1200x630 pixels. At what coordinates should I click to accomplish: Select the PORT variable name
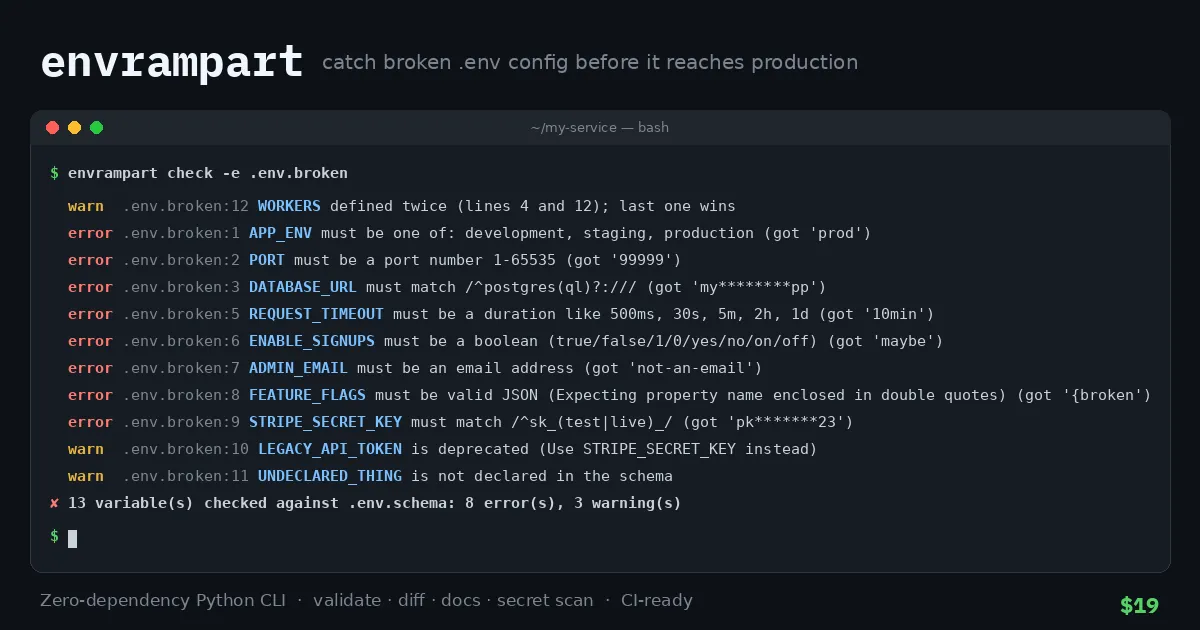[x=267, y=260]
